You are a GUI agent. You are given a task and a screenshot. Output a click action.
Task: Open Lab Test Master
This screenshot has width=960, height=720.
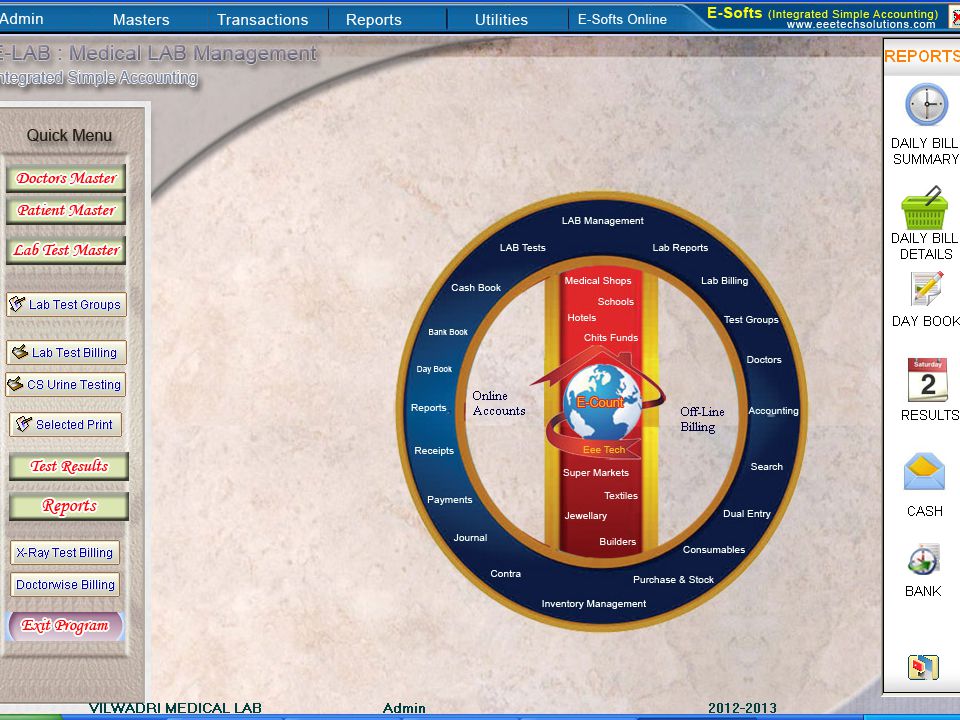pos(66,250)
